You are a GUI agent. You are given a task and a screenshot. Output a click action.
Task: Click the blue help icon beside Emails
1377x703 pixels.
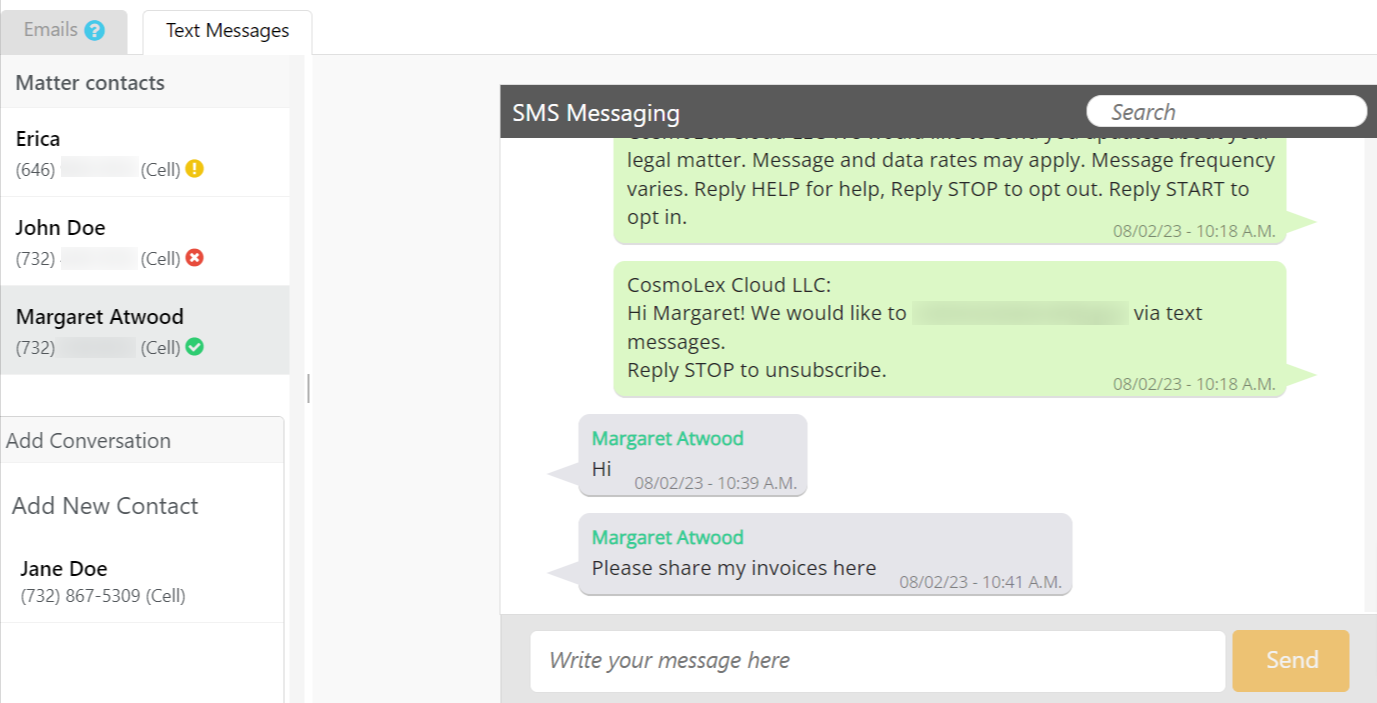click(x=94, y=31)
